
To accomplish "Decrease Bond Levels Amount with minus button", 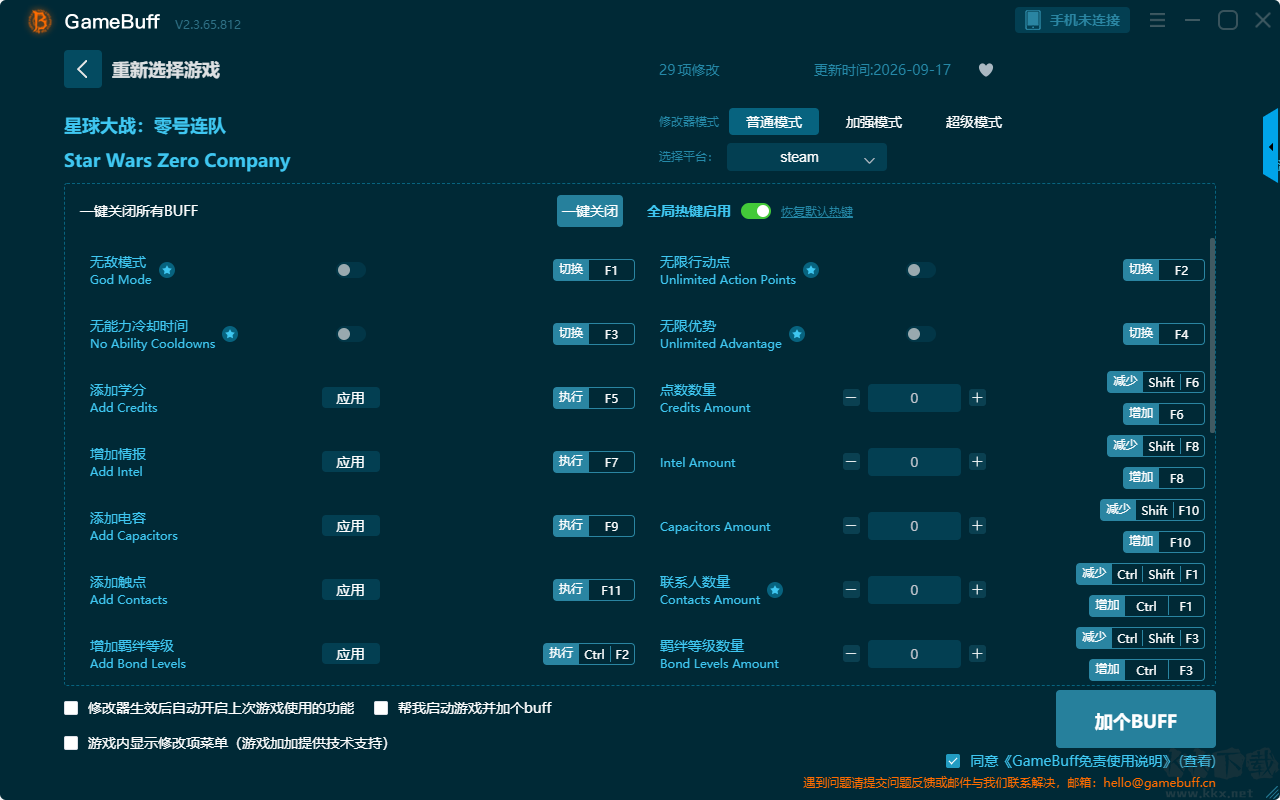I will [x=851, y=654].
